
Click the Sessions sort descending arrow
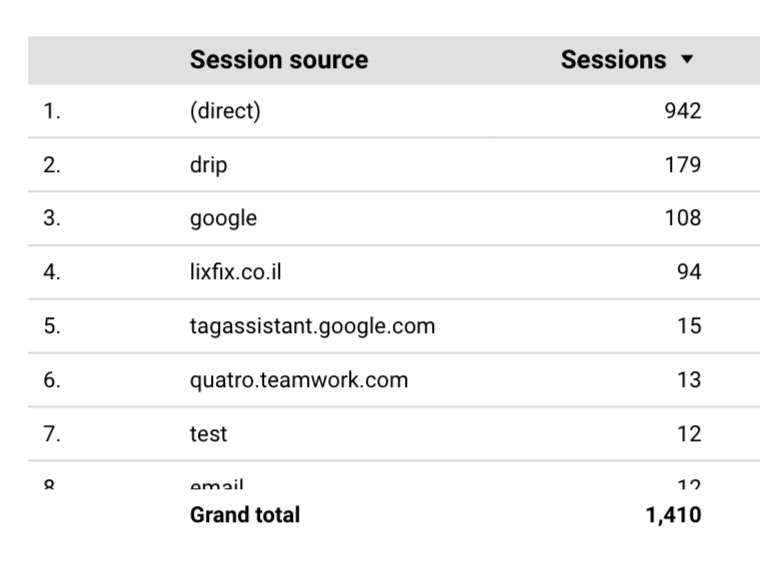click(x=687, y=60)
